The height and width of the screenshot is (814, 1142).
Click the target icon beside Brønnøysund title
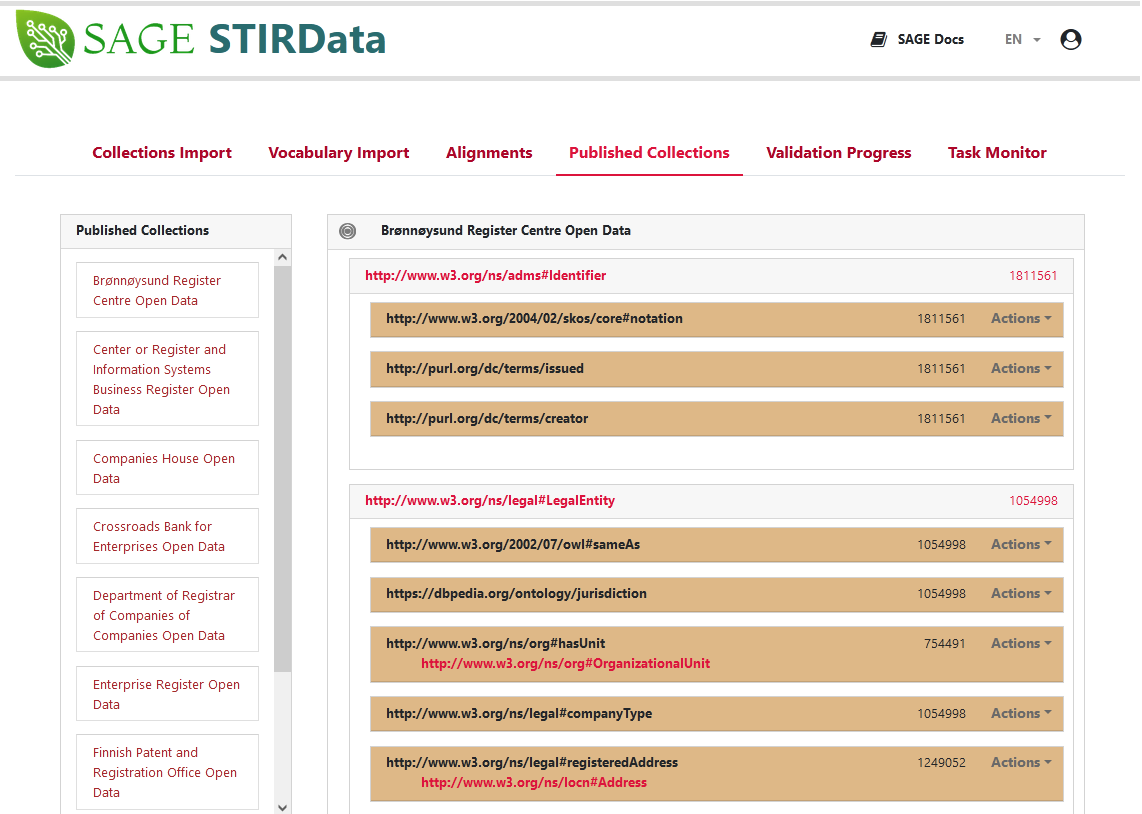pyautogui.click(x=348, y=231)
